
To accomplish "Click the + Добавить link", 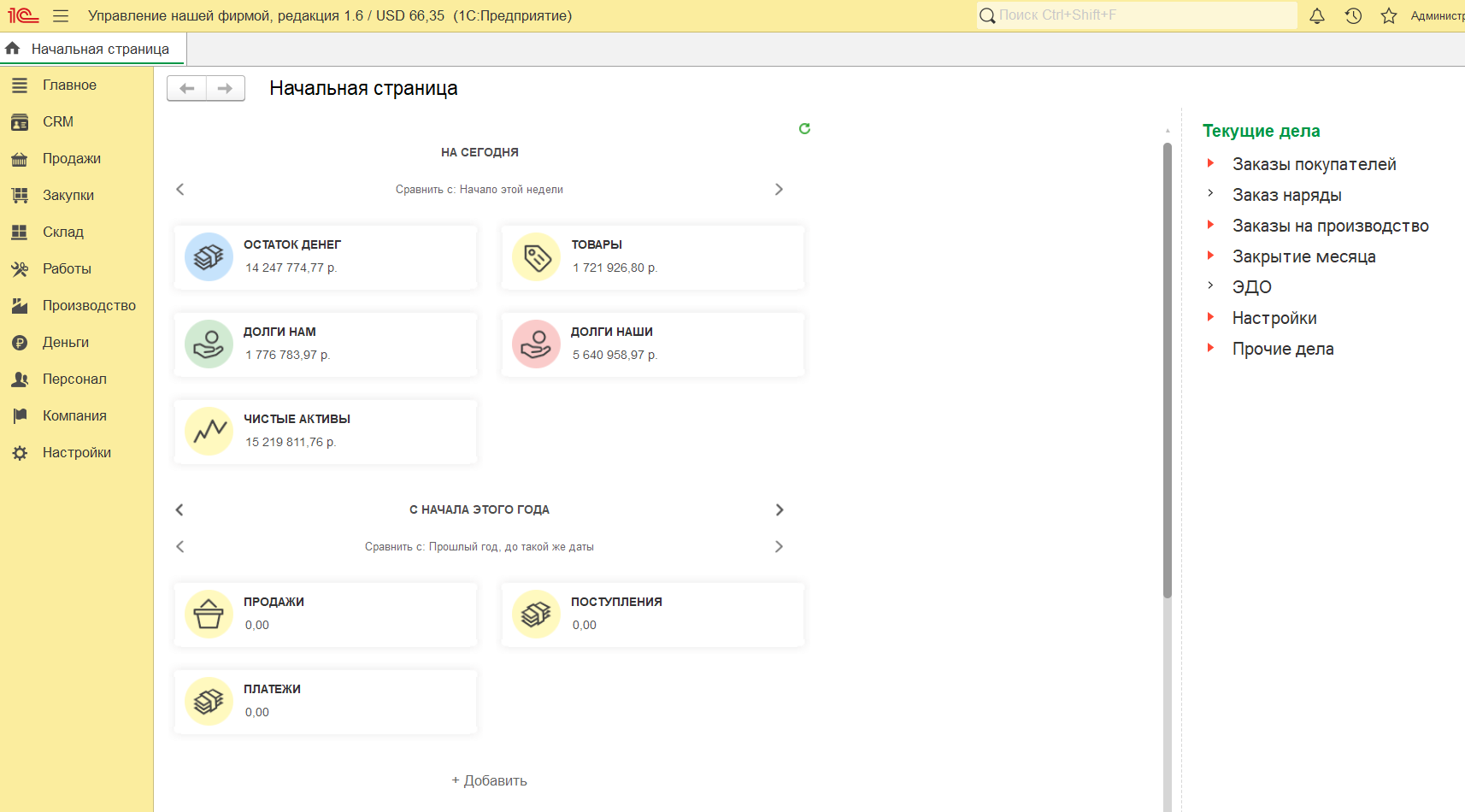I will tap(490, 780).
